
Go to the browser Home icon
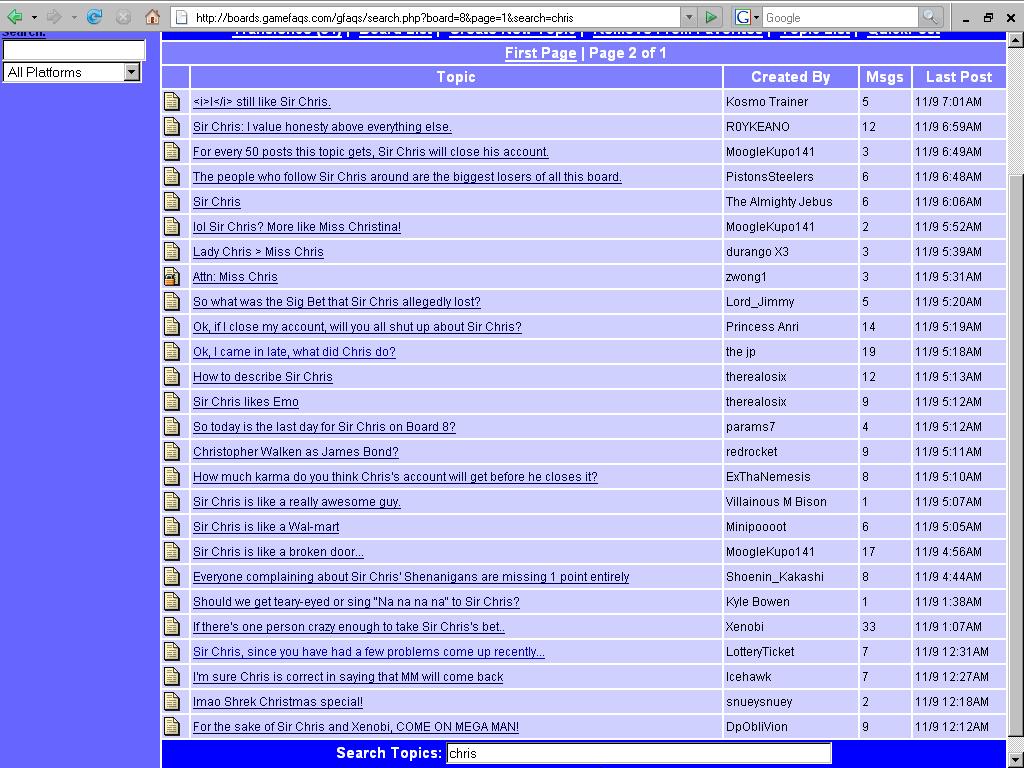click(152, 17)
